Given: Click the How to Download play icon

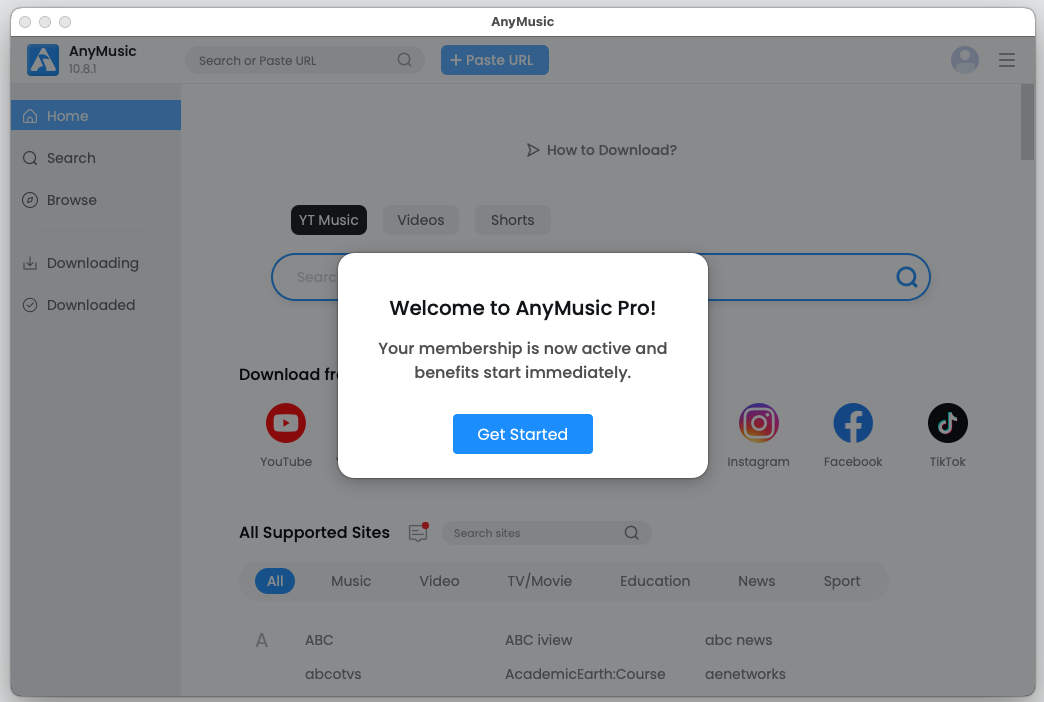Looking at the screenshot, I should pos(533,150).
